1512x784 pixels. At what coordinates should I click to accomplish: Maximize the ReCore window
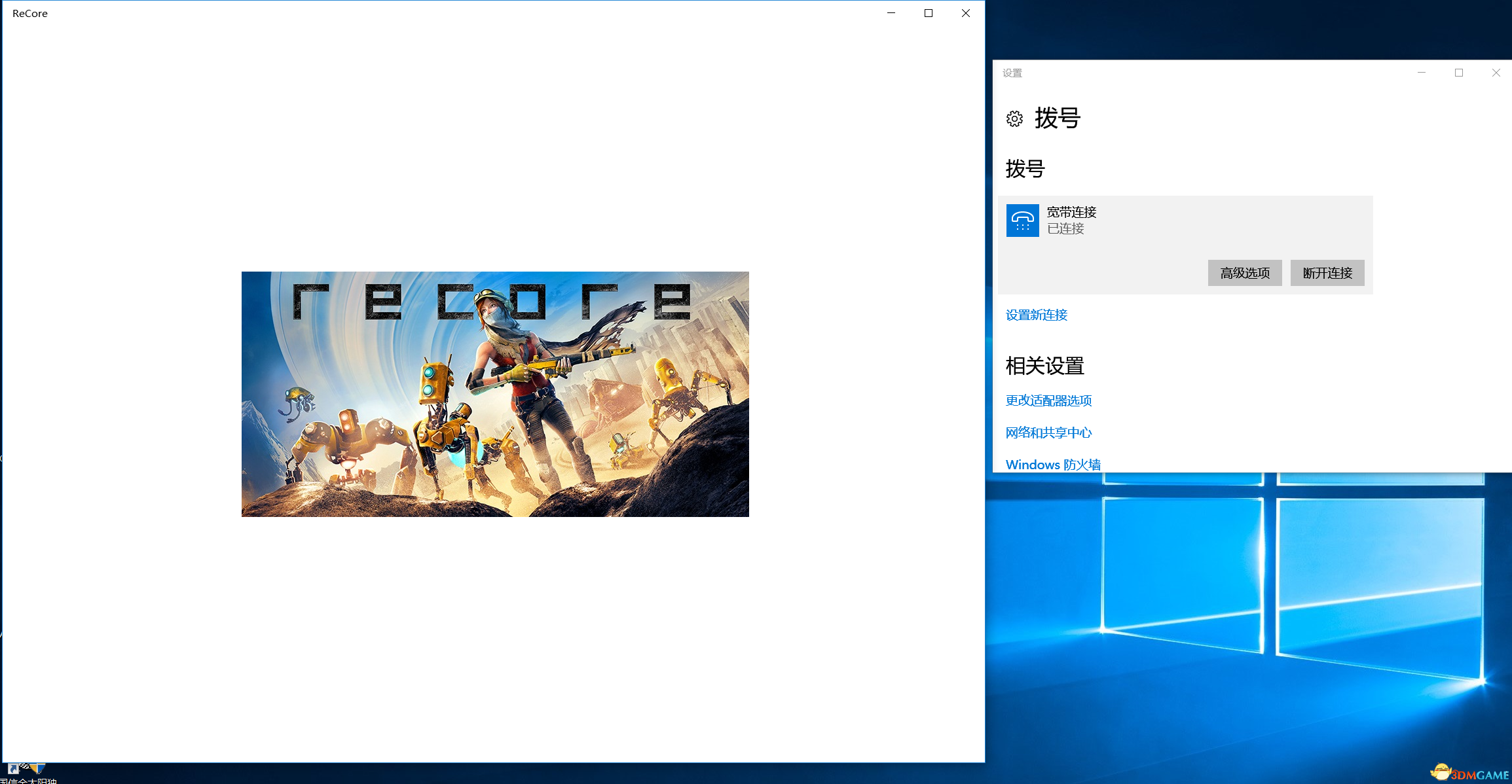(929, 13)
